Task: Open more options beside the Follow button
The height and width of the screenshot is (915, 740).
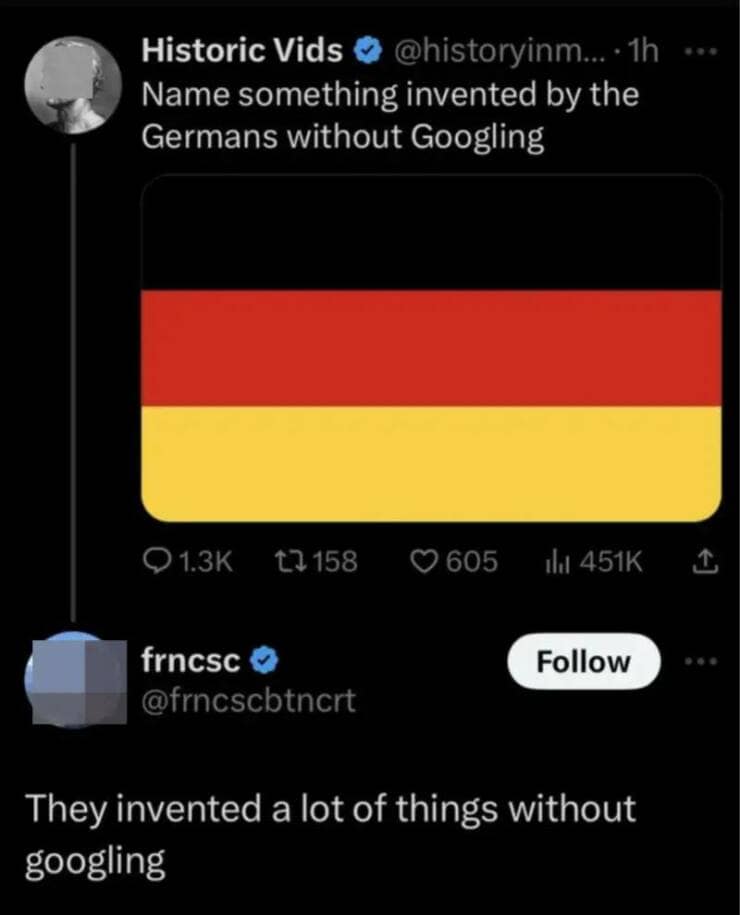Action: 702,661
